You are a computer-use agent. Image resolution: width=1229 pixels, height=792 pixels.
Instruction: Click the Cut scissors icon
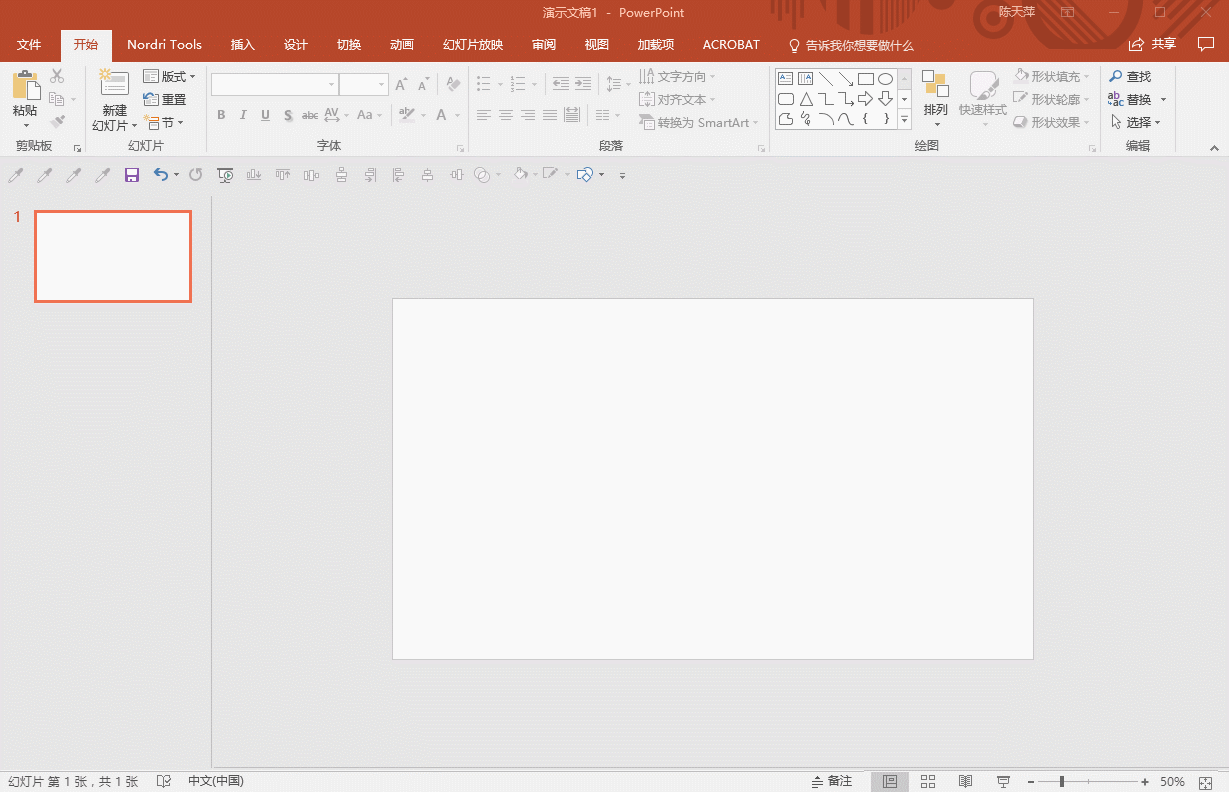point(57,76)
